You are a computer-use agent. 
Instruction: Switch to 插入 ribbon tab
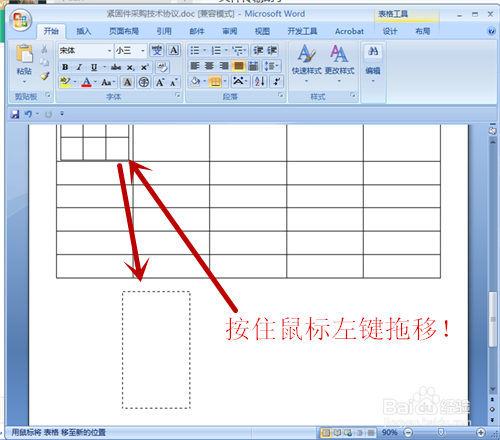pos(83,31)
